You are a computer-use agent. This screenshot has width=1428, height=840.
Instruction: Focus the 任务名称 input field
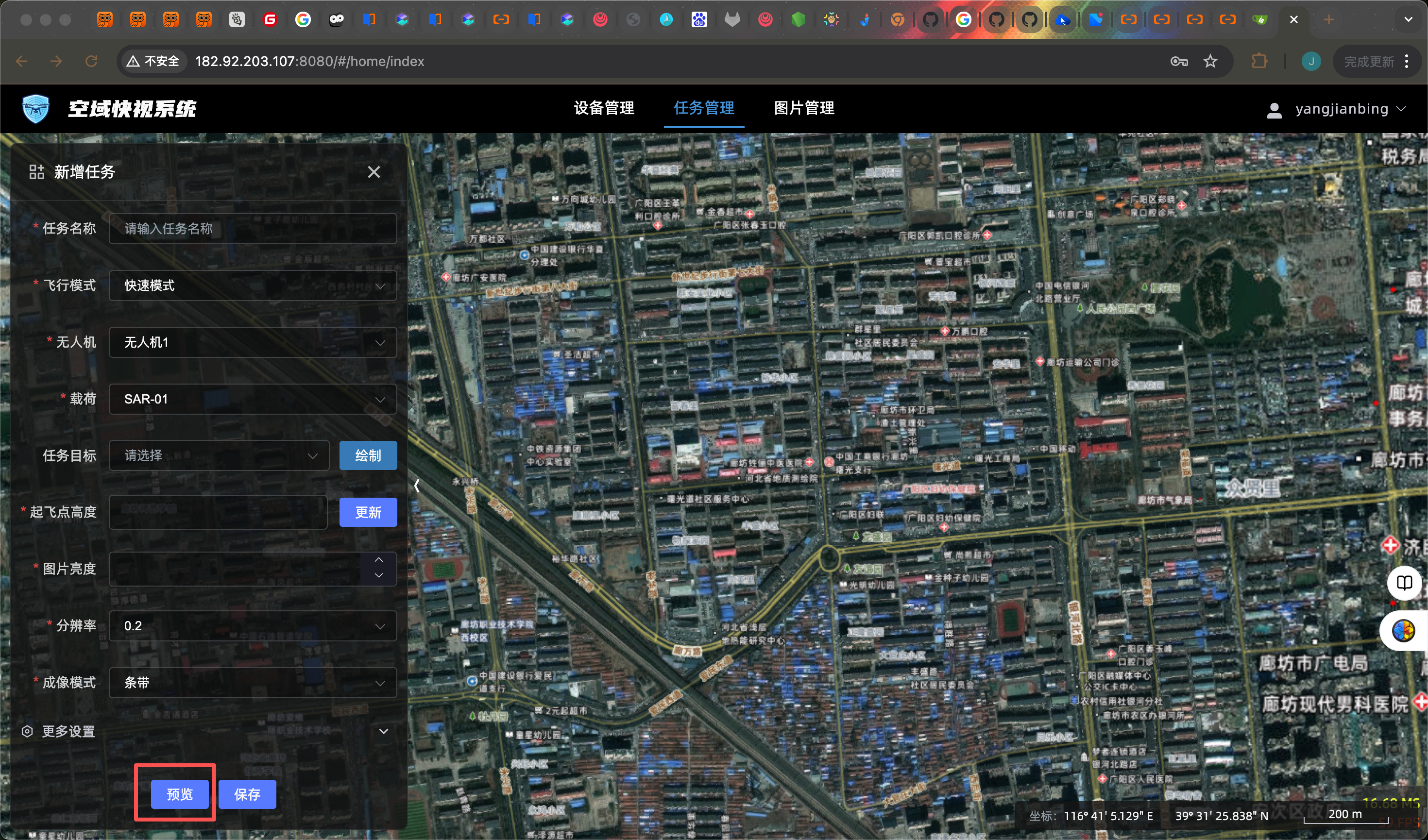(x=253, y=229)
